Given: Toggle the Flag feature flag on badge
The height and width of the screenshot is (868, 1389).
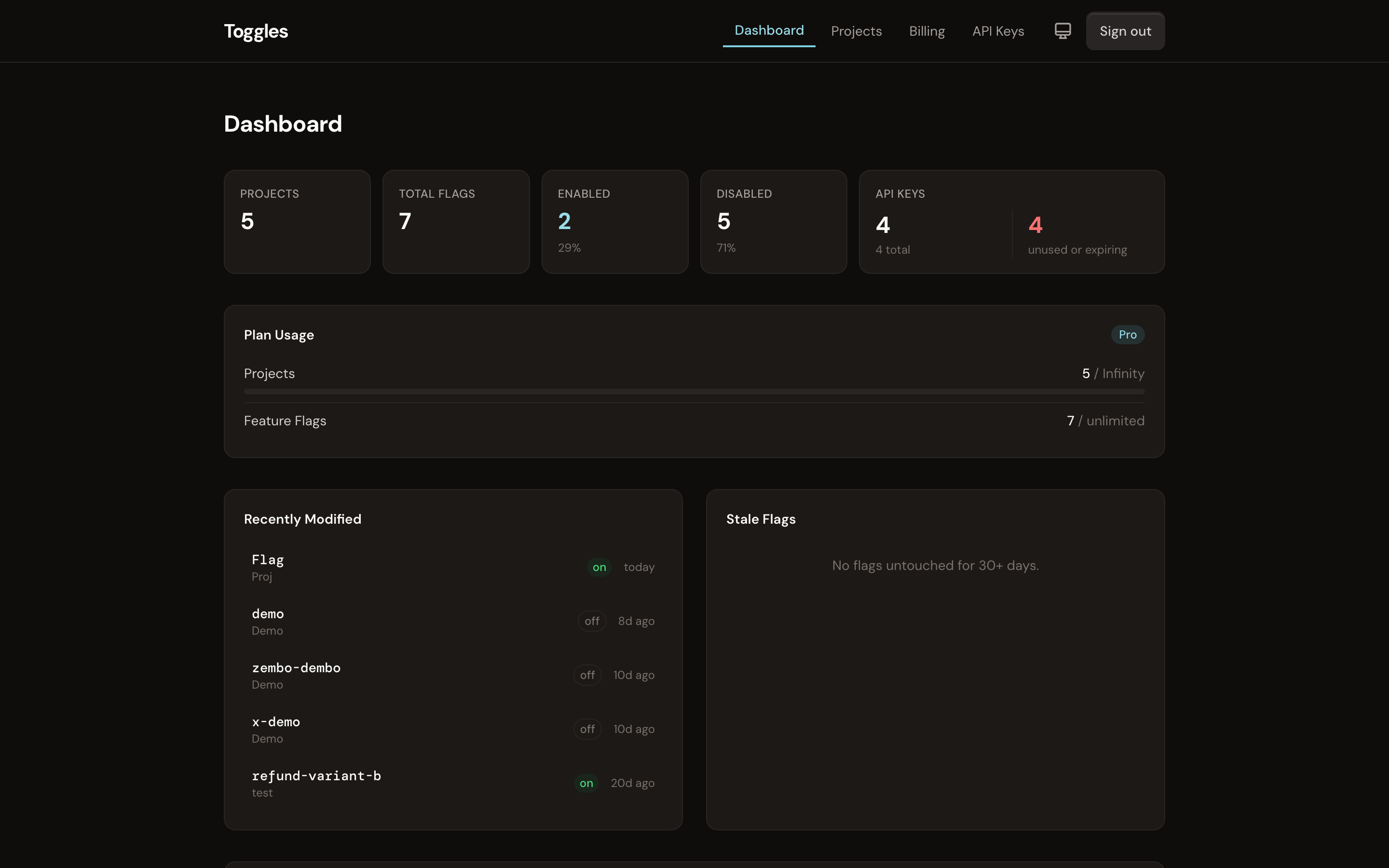Looking at the screenshot, I should [599, 567].
